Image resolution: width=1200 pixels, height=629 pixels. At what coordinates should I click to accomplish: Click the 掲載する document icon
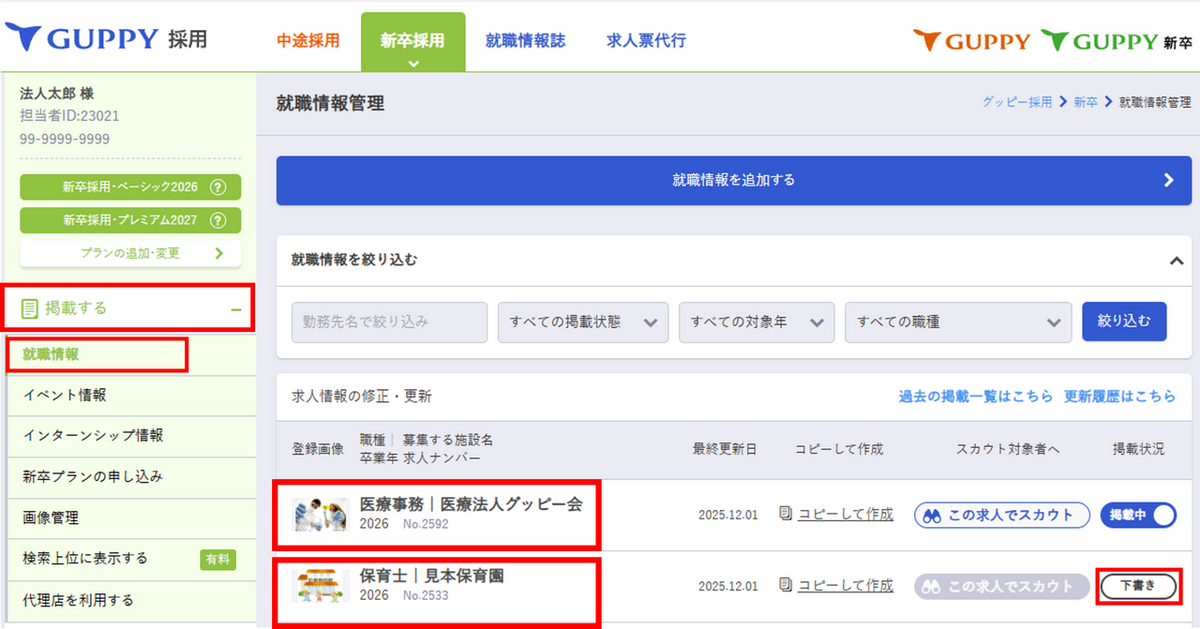(x=29, y=308)
